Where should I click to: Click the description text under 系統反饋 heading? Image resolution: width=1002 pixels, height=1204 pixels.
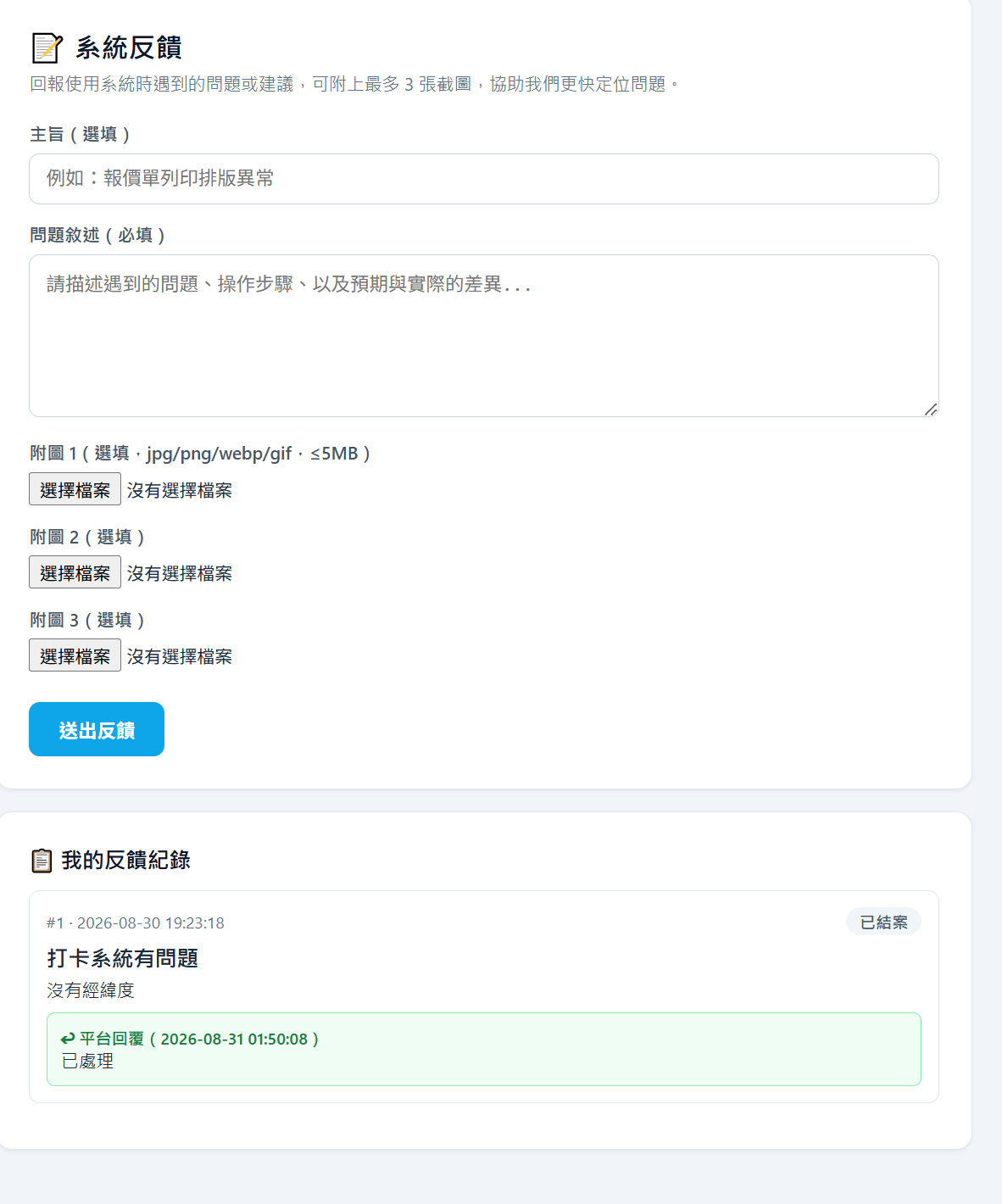(354, 84)
